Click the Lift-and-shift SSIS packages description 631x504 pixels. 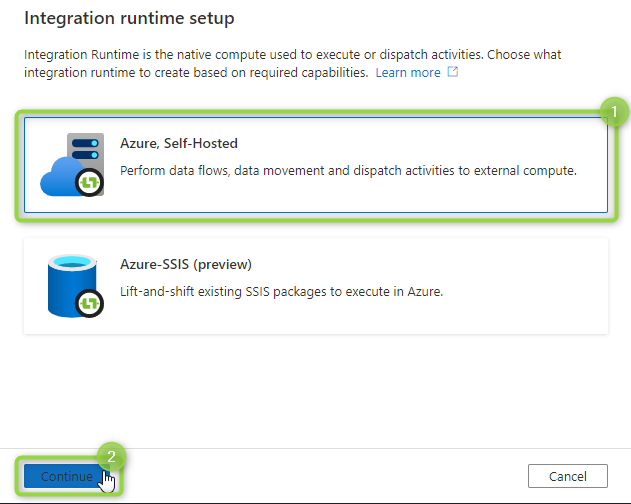(x=282, y=291)
